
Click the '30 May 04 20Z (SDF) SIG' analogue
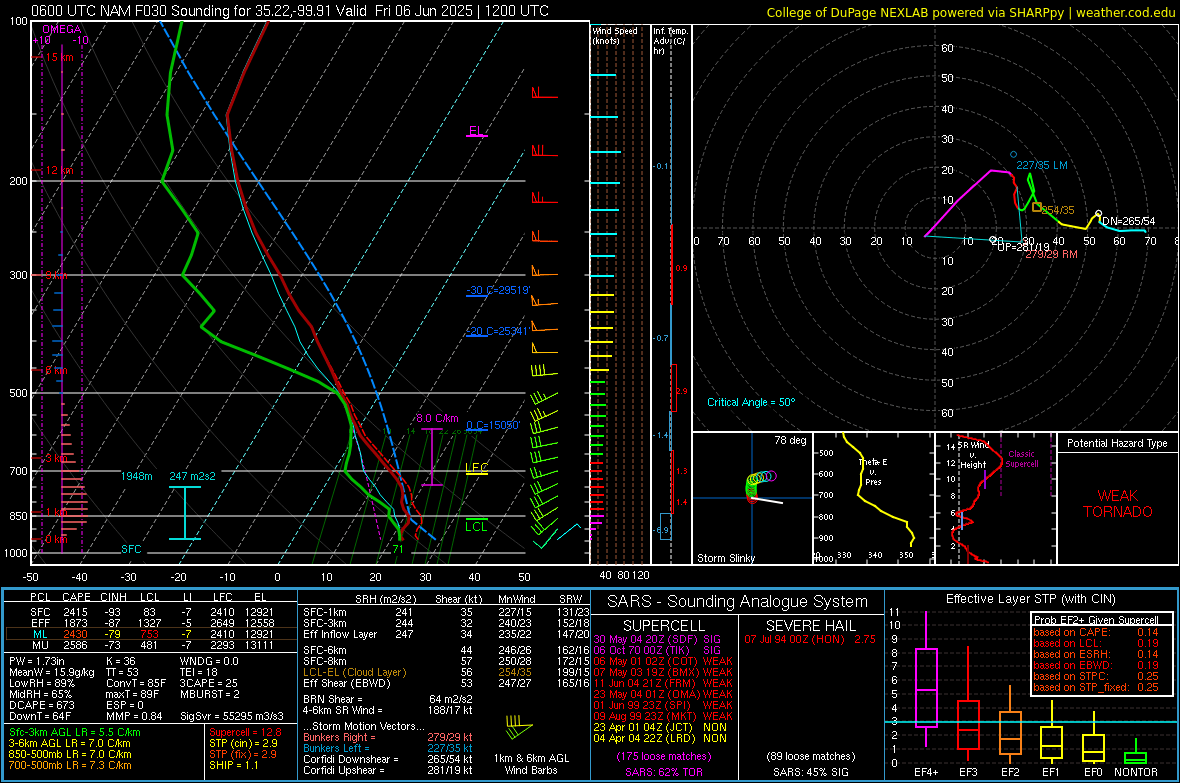point(657,639)
